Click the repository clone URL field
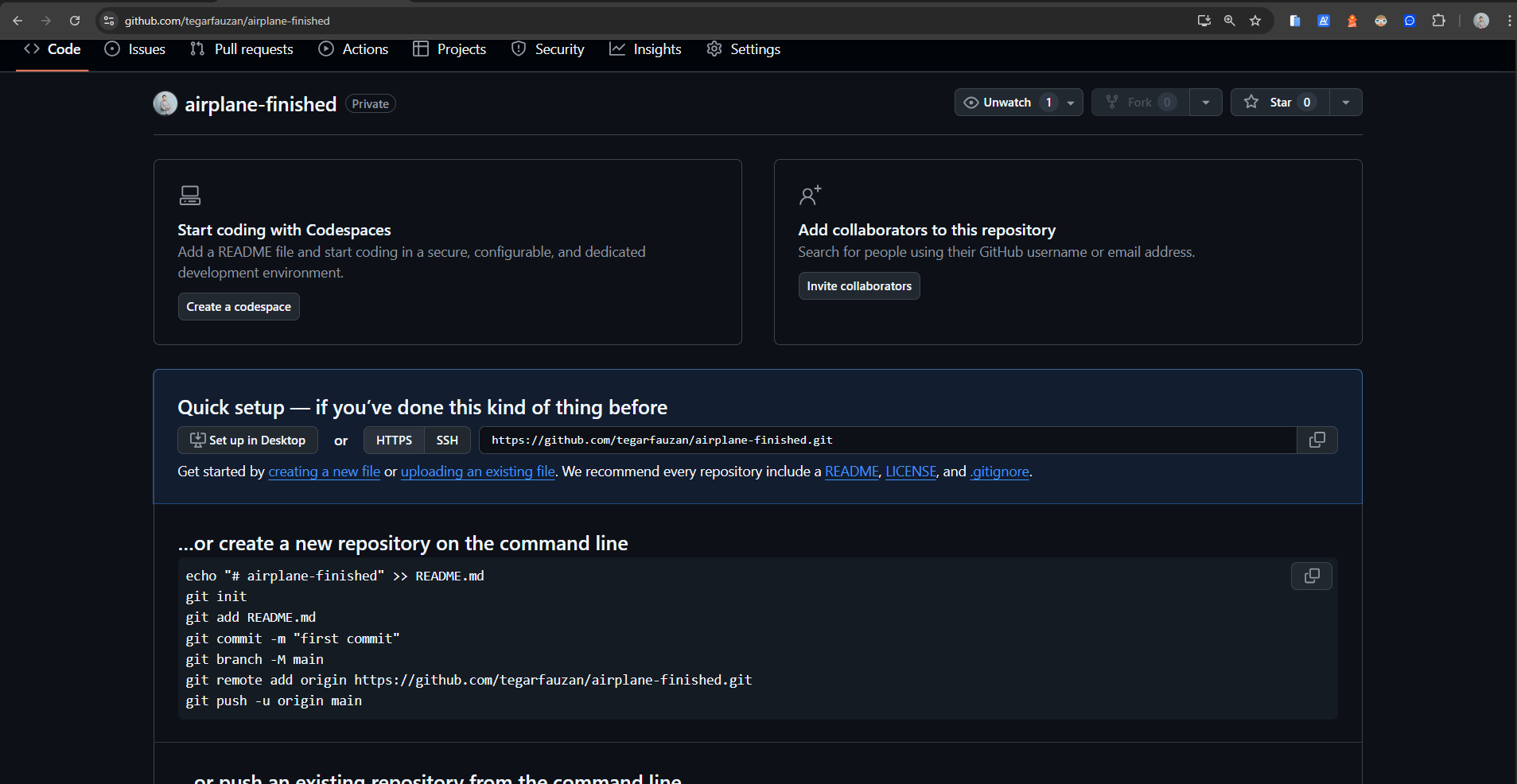This screenshot has height=784, width=1517. [888, 440]
